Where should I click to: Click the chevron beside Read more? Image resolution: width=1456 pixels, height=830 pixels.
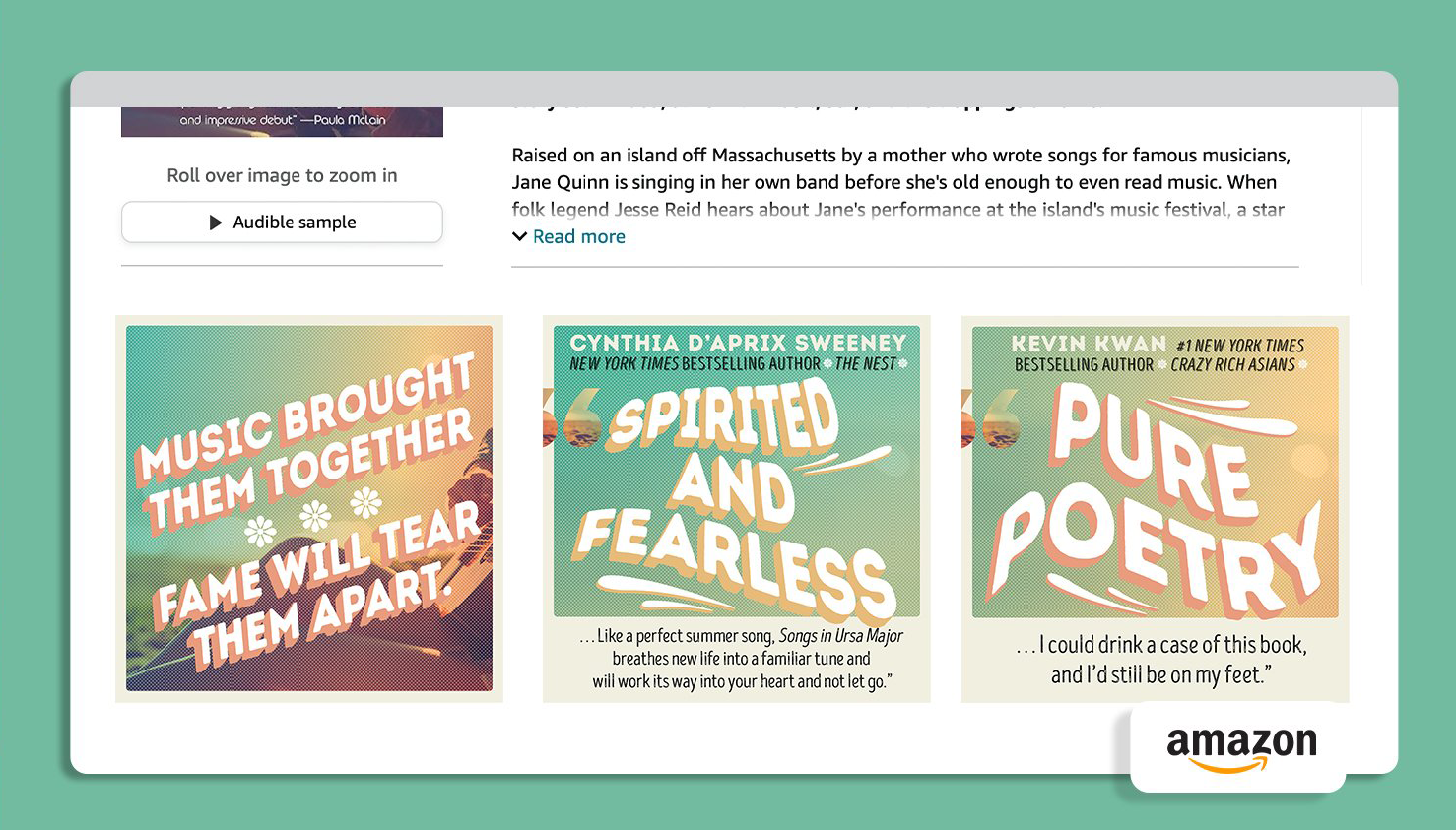coord(519,236)
